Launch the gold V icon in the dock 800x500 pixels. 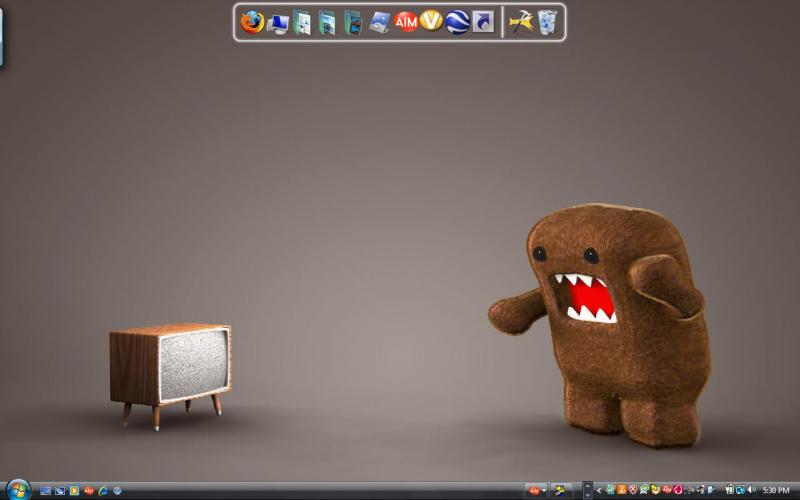[431, 21]
